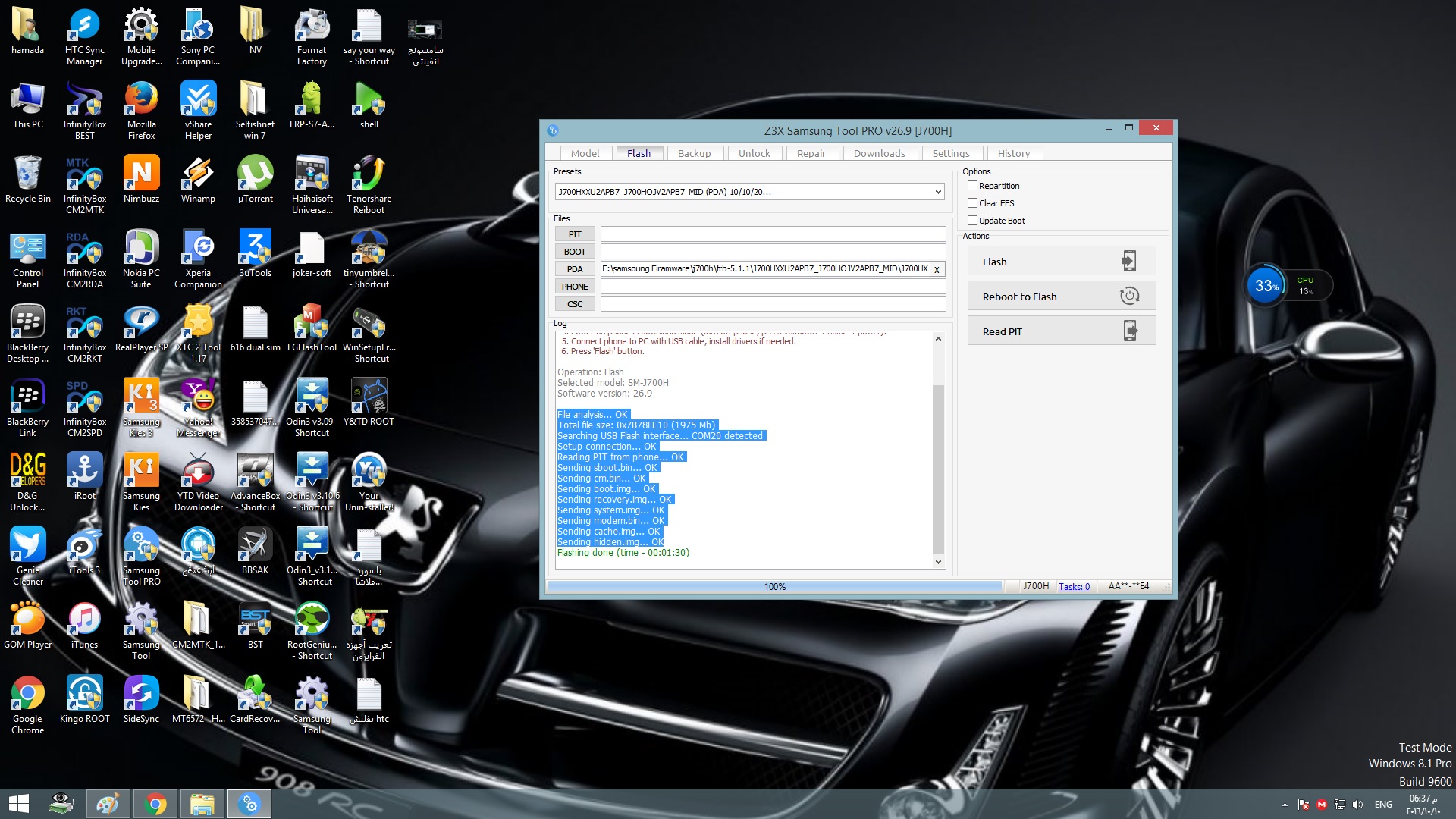Viewport: 1456px width, 819px height.
Task: Click the PIT file browse button
Action: click(x=575, y=234)
